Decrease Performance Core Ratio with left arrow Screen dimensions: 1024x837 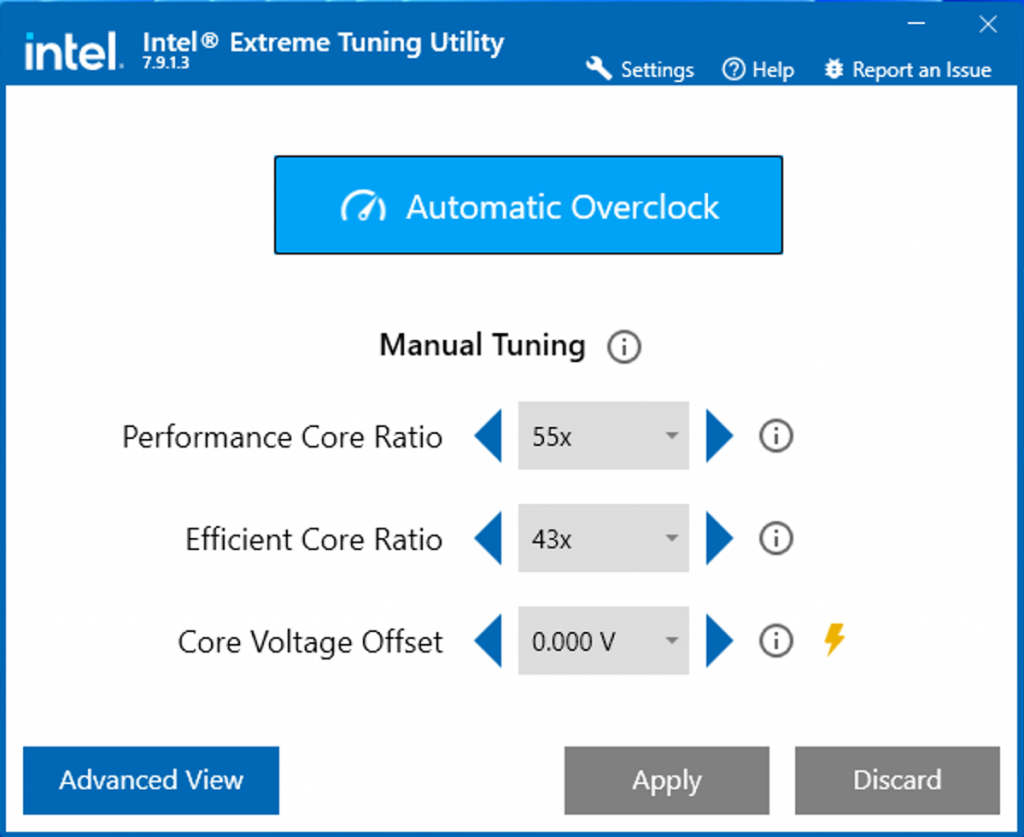coord(487,436)
